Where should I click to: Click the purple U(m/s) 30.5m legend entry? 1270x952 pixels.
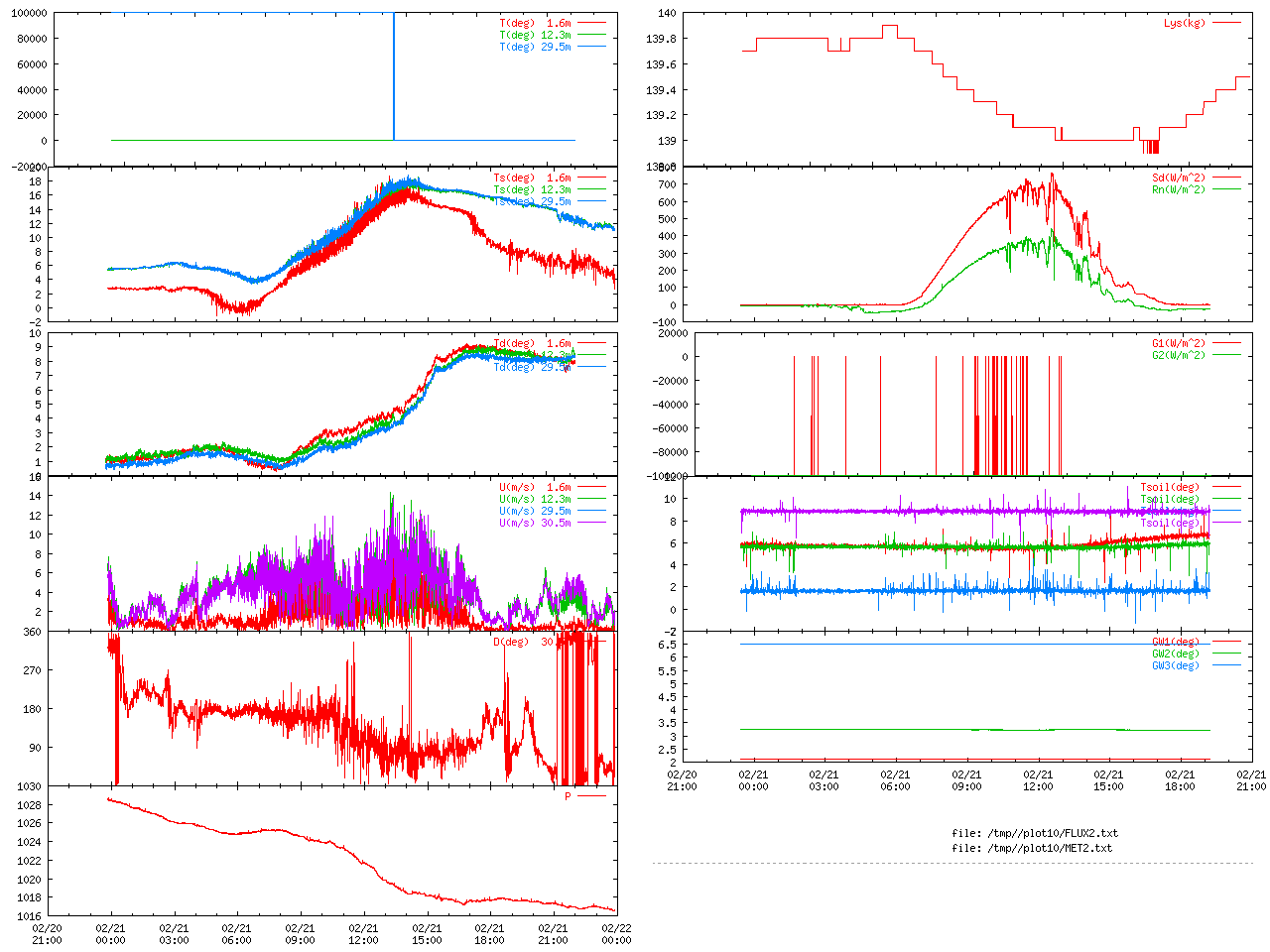(535, 523)
